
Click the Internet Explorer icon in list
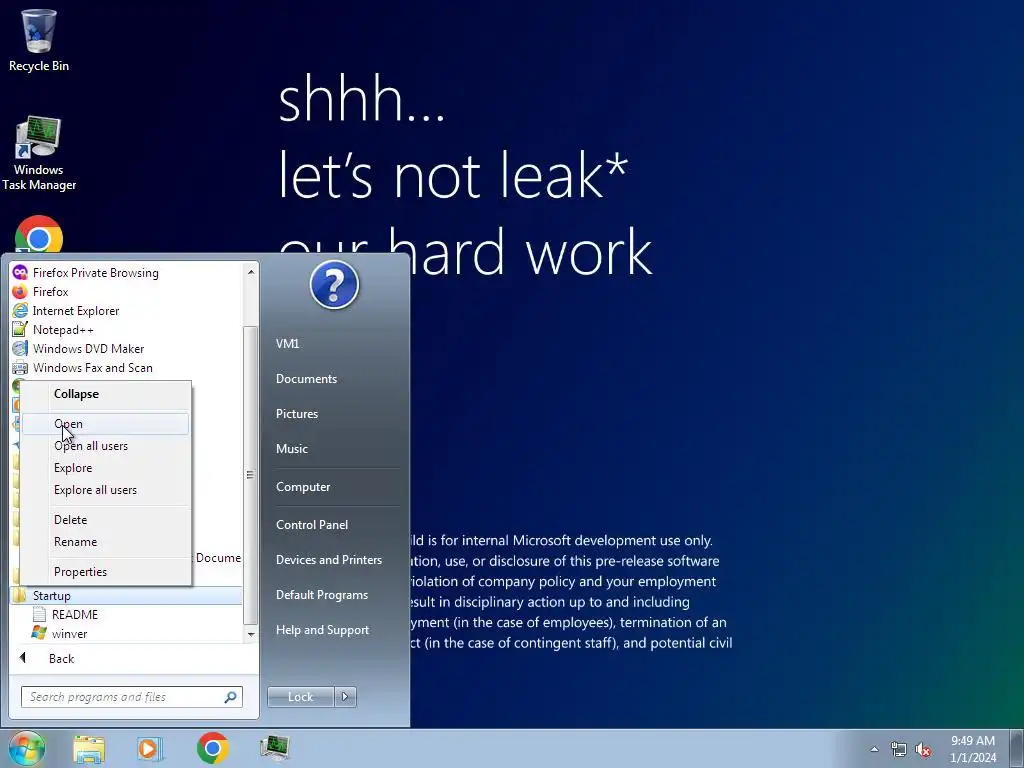click(20, 310)
